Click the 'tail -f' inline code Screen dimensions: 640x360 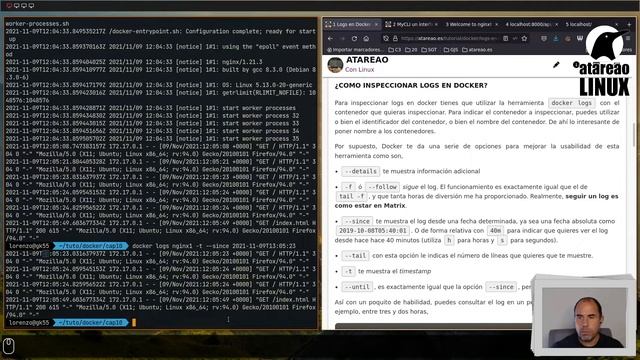(352, 196)
